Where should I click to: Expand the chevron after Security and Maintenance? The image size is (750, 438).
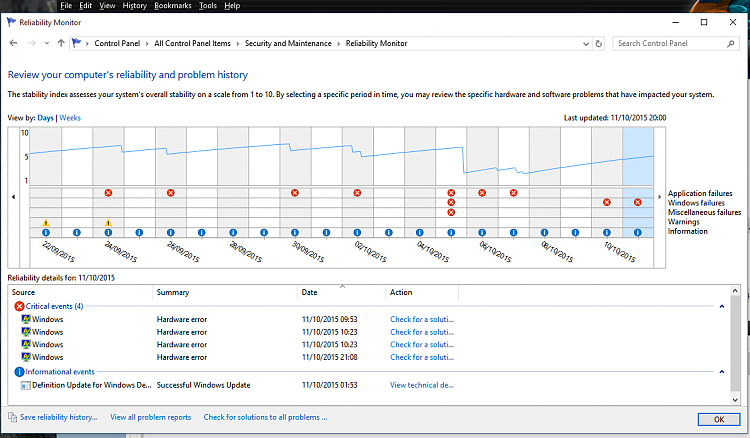tap(339, 44)
